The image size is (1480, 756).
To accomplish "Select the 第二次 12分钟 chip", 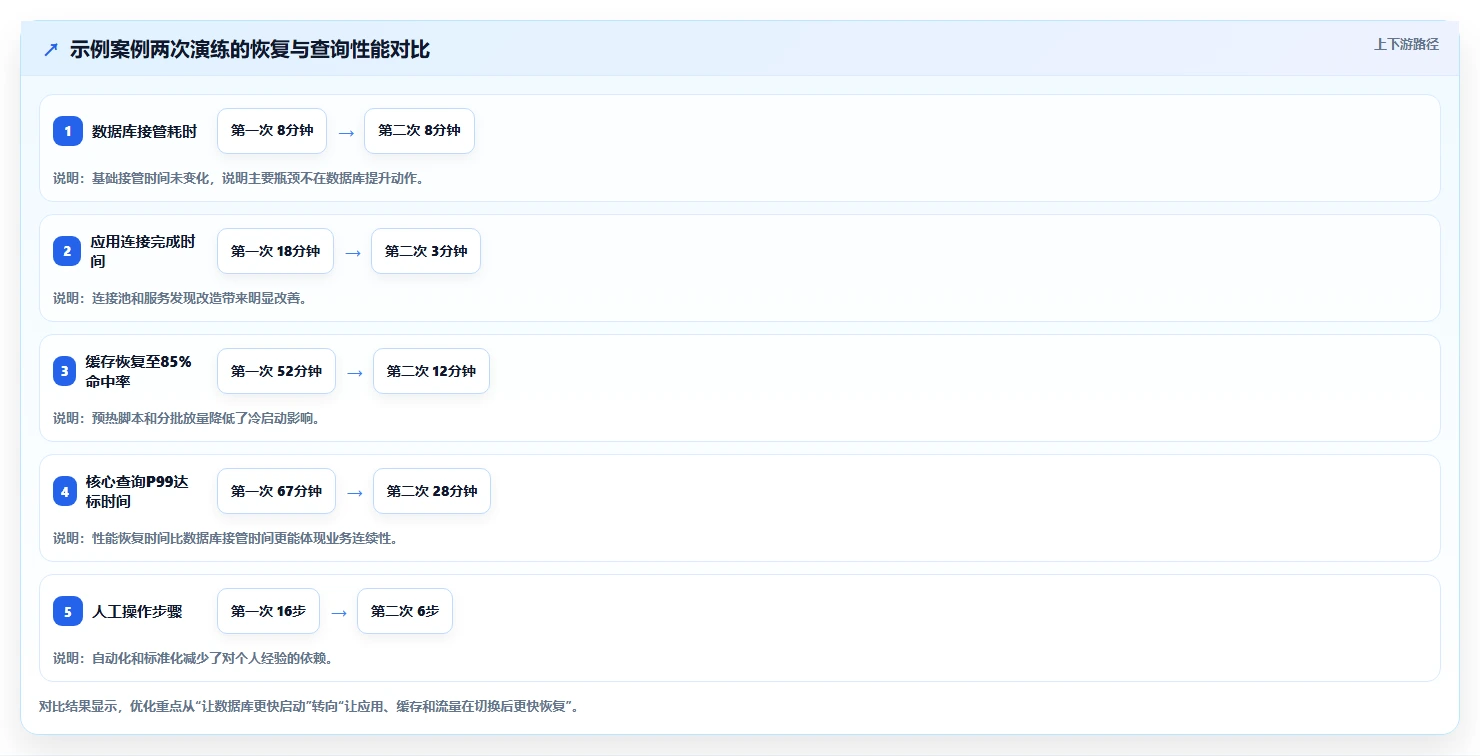I will (x=431, y=371).
